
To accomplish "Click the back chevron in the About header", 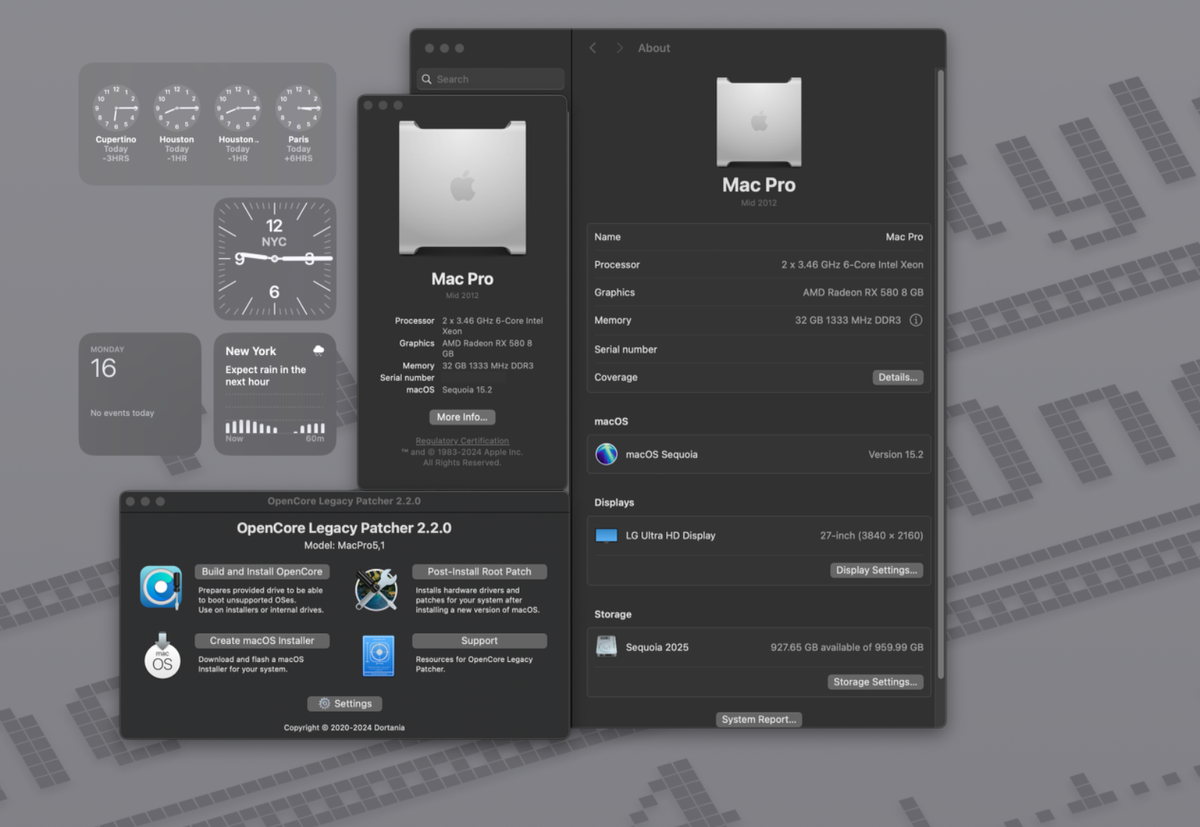I will coord(592,47).
